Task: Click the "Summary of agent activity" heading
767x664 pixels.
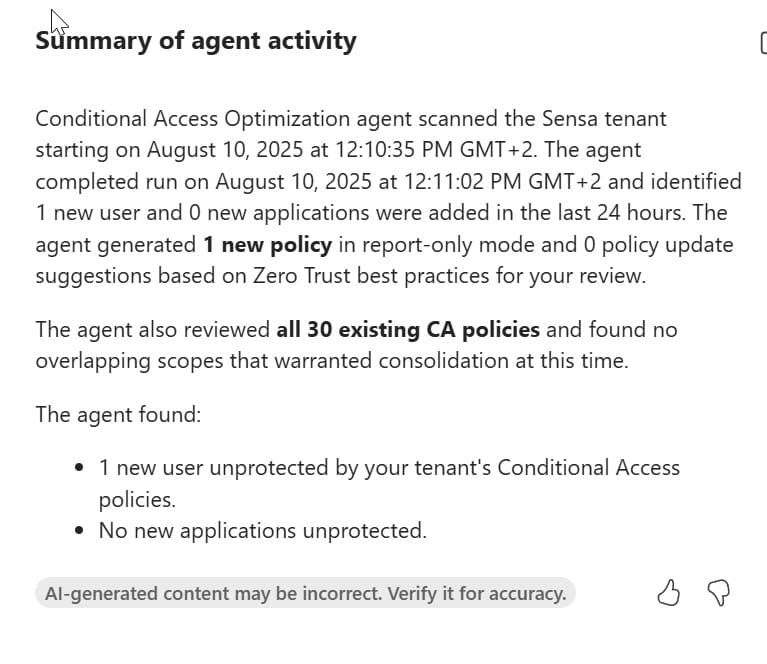Action: pyautogui.click(x=196, y=41)
